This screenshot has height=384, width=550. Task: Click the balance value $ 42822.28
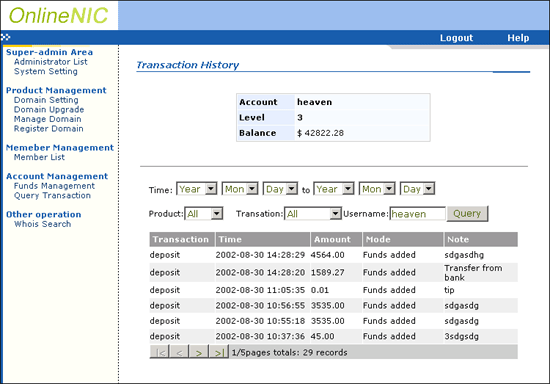click(x=320, y=133)
